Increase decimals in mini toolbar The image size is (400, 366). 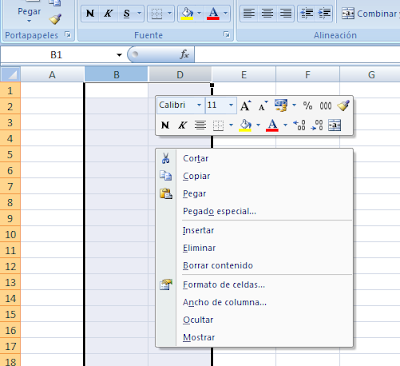tap(299, 125)
